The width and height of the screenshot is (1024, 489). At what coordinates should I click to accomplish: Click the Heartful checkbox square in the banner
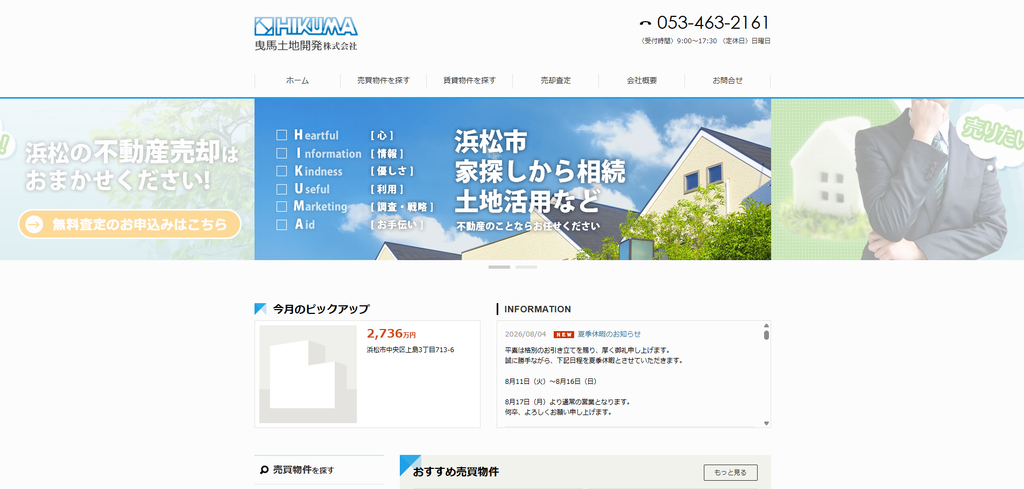tap(281, 135)
